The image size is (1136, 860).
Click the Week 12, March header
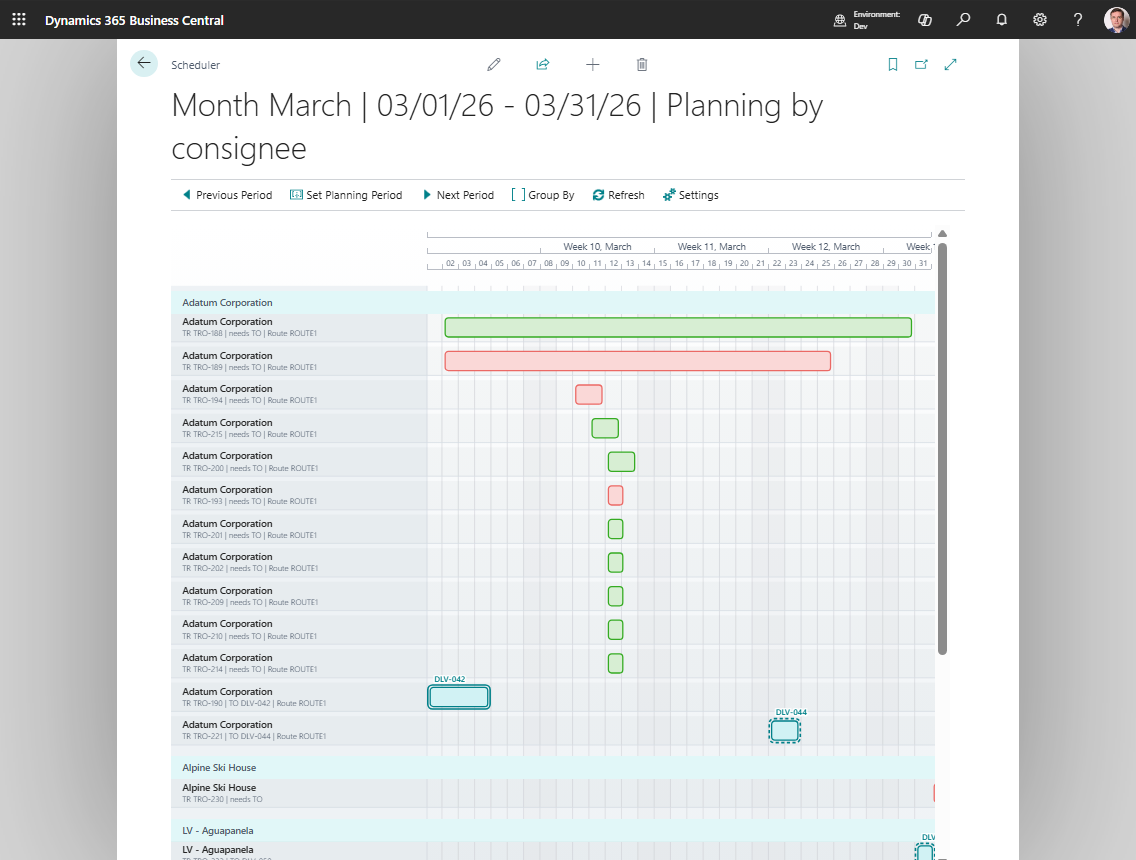[x=826, y=246]
